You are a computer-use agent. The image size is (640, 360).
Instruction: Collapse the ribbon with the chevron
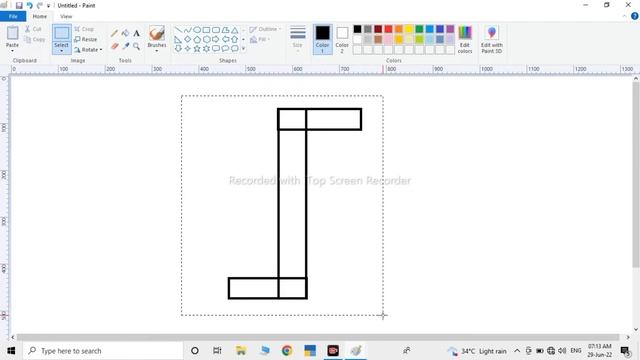point(624,16)
